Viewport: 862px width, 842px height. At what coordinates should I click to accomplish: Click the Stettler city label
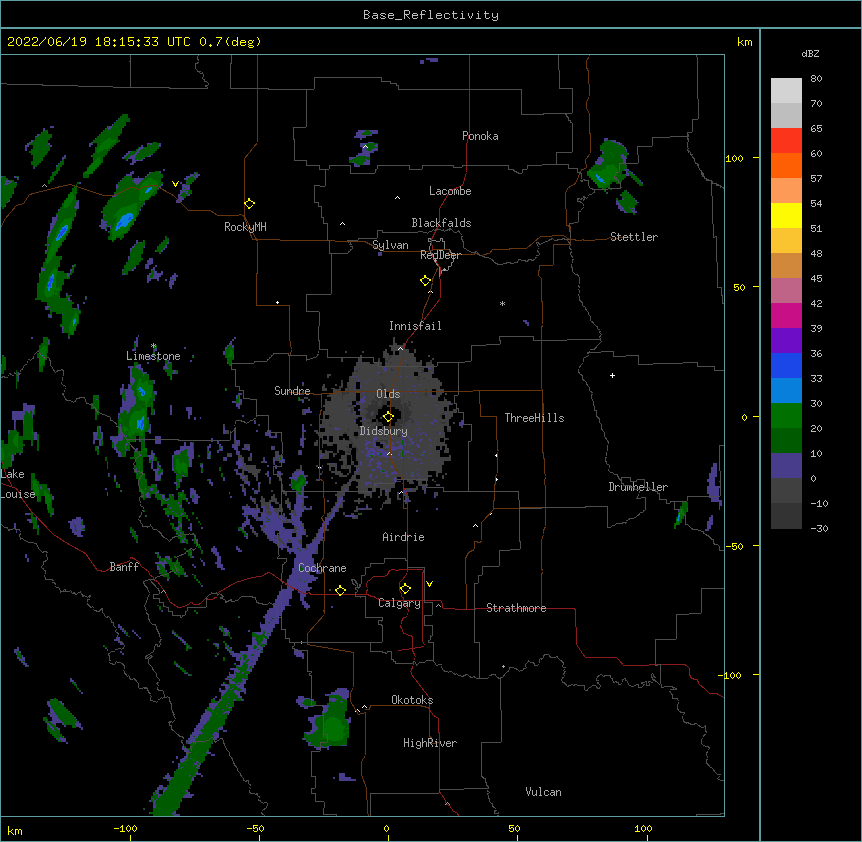click(x=634, y=237)
